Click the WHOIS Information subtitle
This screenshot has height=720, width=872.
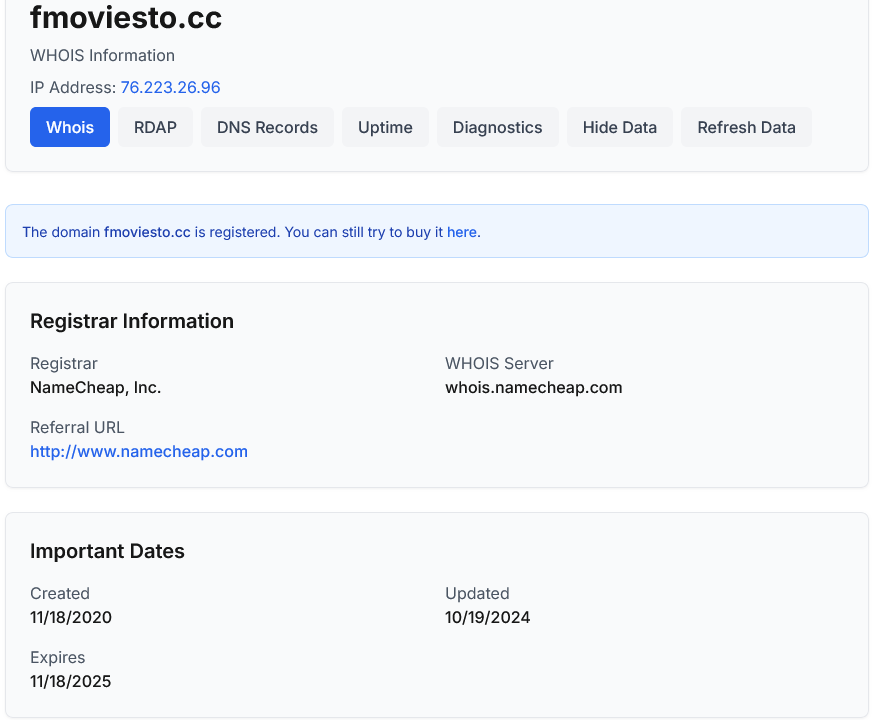click(102, 56)
